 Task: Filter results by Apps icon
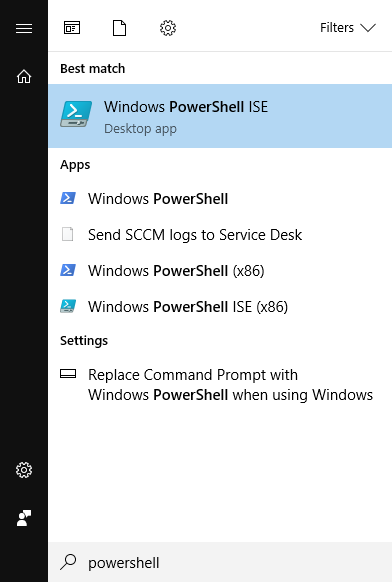(x=72, y=28)
